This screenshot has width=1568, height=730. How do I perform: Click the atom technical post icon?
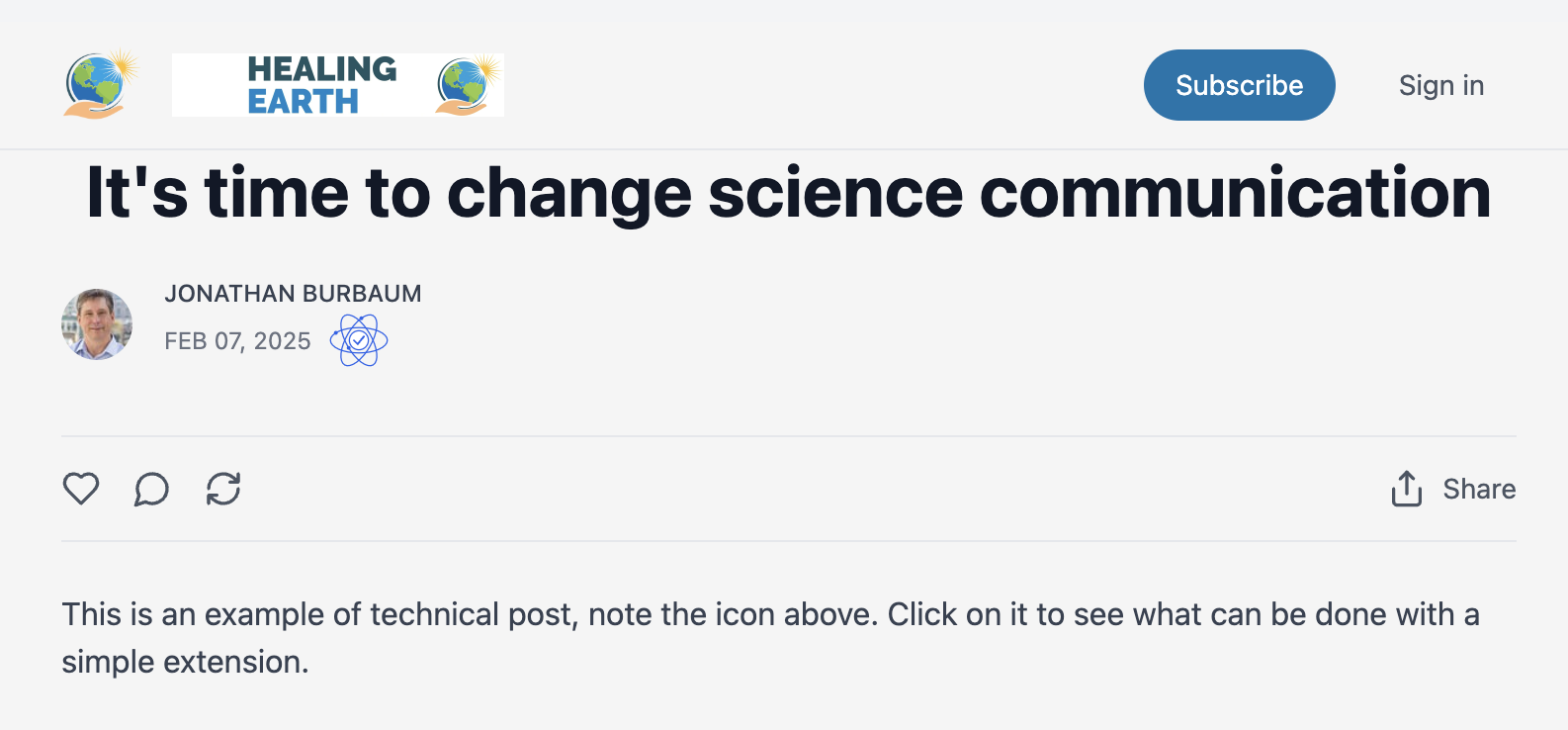(358, 340)
